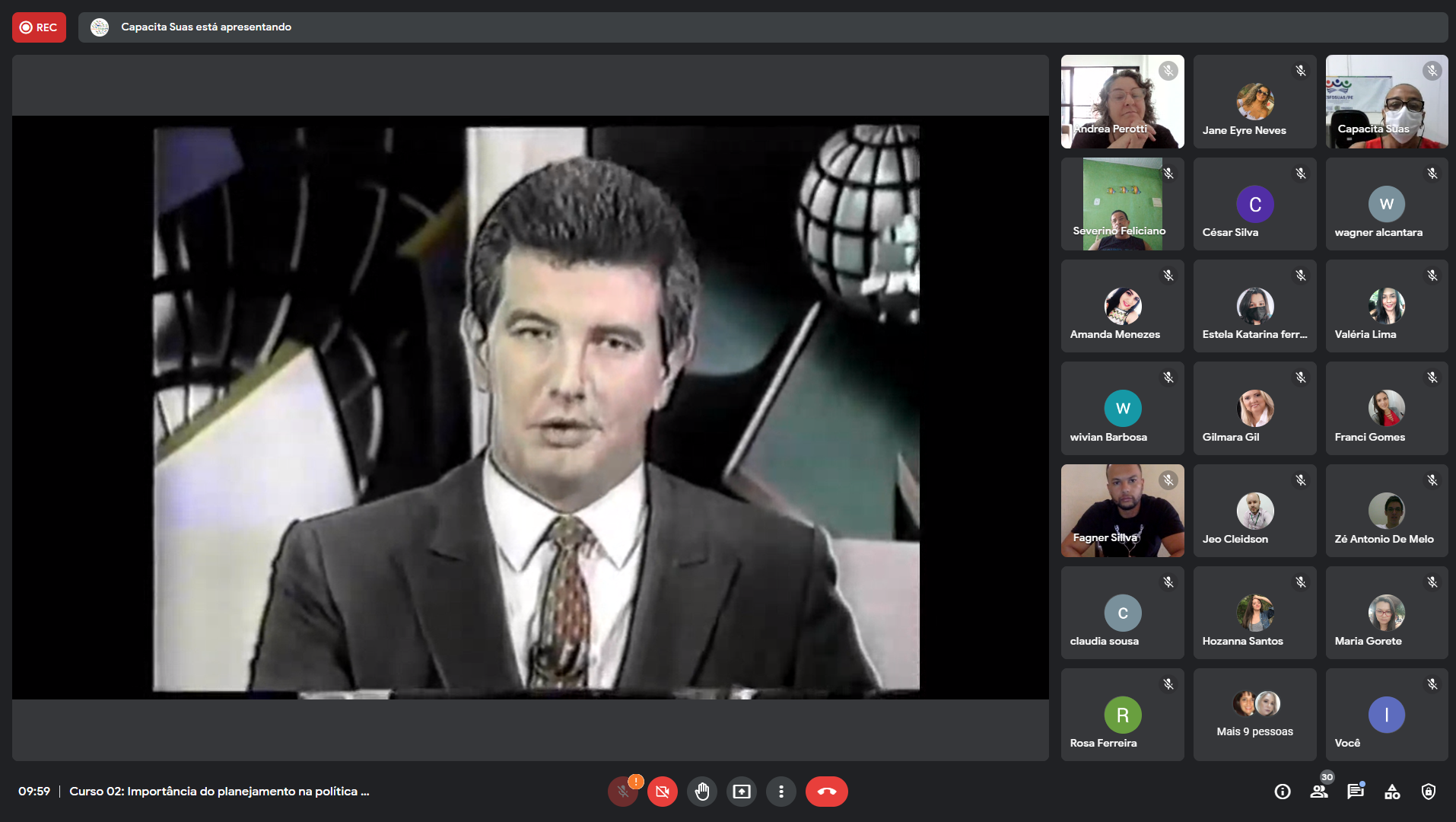Image resolution: width=1456 pixels, height=822 pixels.
Task: Click Fagner Silva's video thumbnail
Action: 1122,511
